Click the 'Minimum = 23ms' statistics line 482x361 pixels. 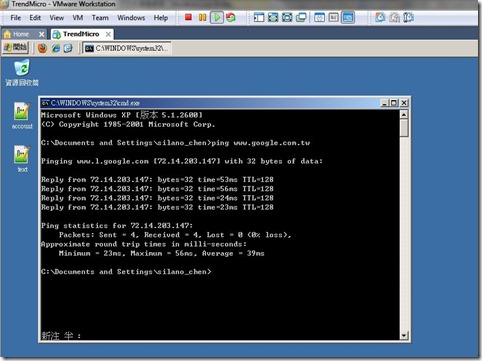[x=162, y=253]
